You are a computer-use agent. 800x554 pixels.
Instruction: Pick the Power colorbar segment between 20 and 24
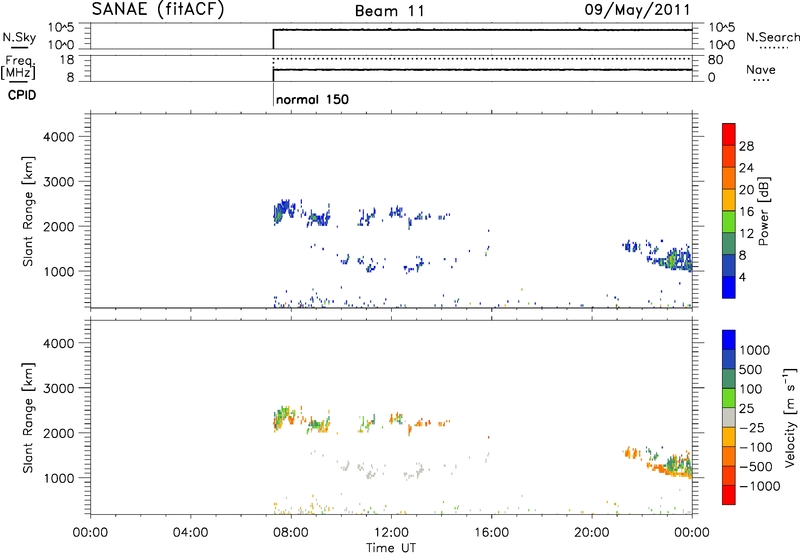pyautogui.click(x=729, y=179)
